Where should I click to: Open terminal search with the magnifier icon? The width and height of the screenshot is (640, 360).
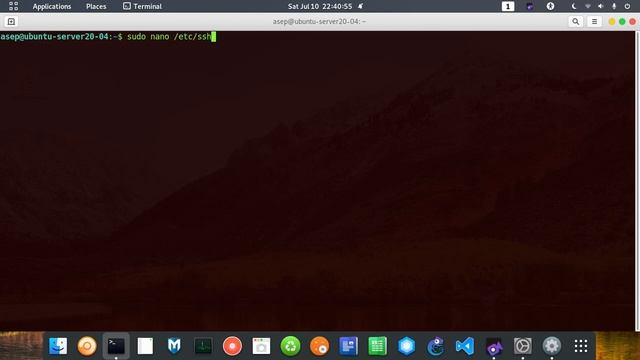tap(576, 22)
